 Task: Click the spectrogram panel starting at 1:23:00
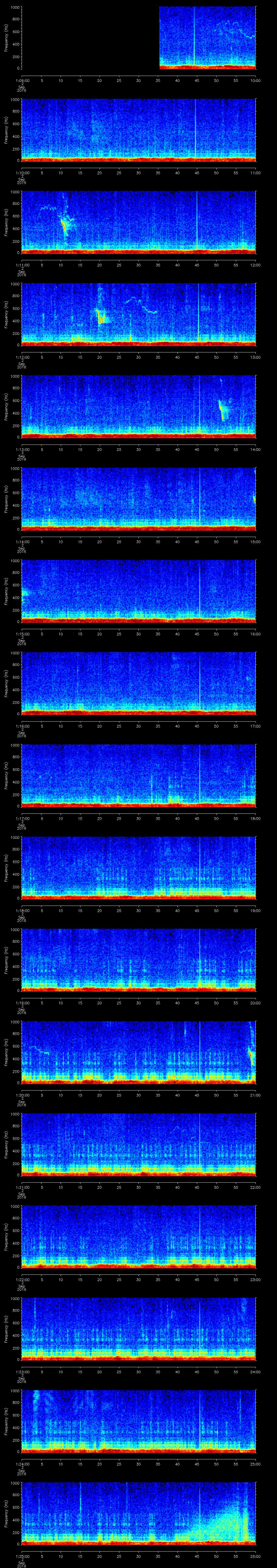[139, 1329]
